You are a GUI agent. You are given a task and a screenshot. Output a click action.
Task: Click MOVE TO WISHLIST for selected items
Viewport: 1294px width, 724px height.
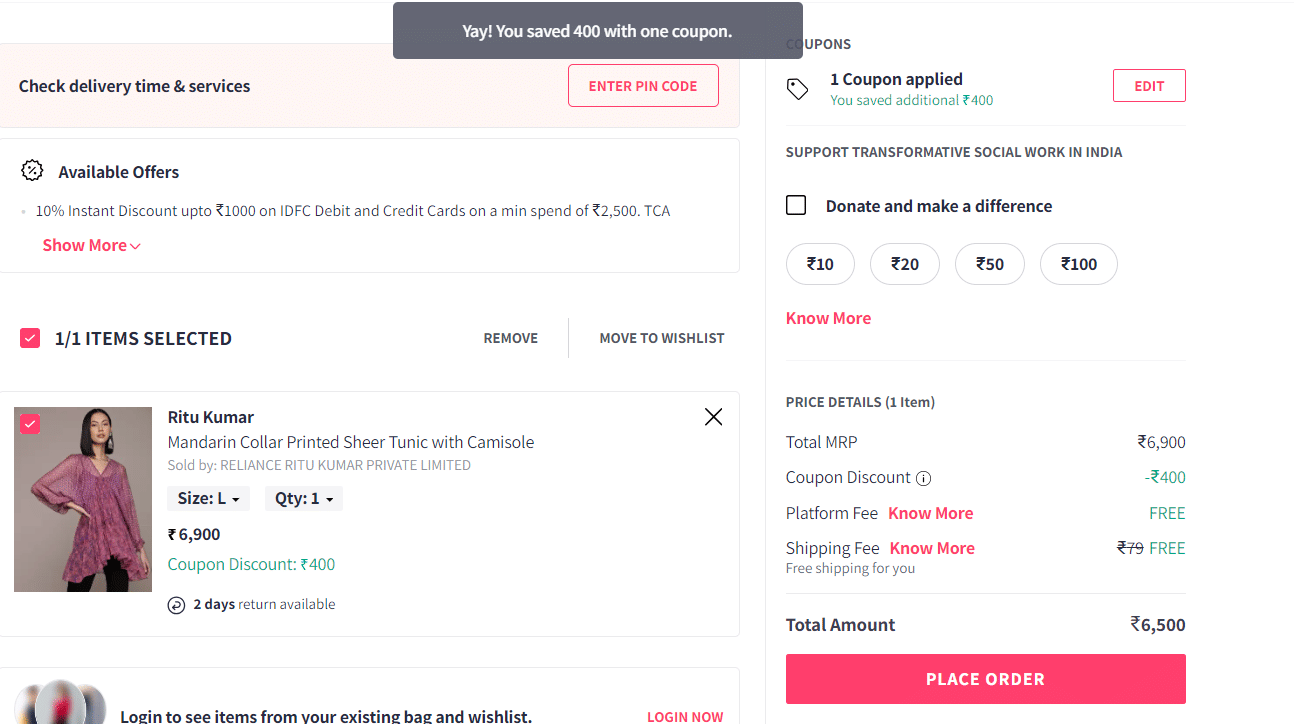pos(662,337)
